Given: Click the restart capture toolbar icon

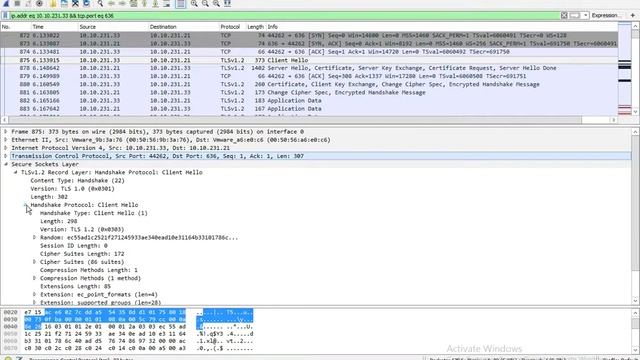Looking at the screenshot, I should [x=28, y=3].
